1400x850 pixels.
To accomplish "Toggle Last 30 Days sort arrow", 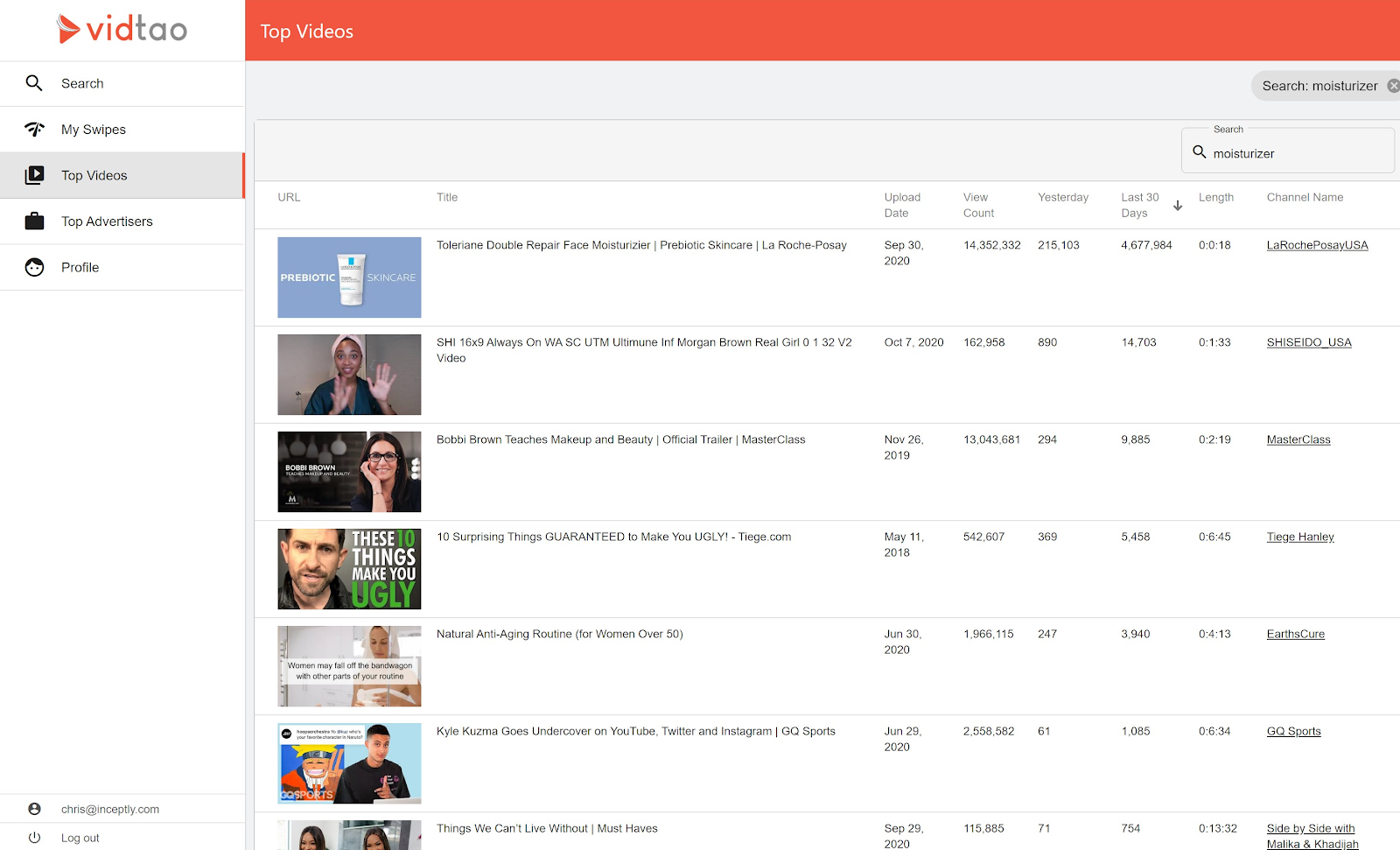I will (x=1178, y=206).
